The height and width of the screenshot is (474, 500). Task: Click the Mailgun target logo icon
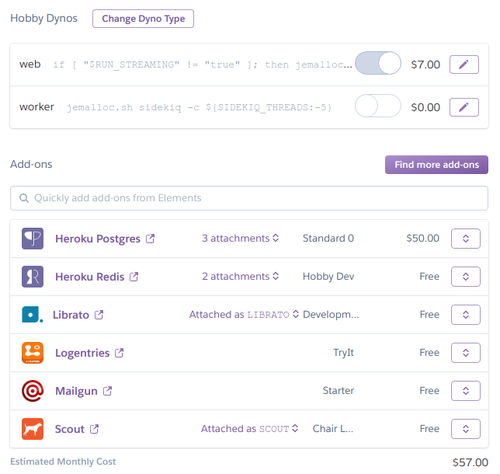[x=32, y=391]
